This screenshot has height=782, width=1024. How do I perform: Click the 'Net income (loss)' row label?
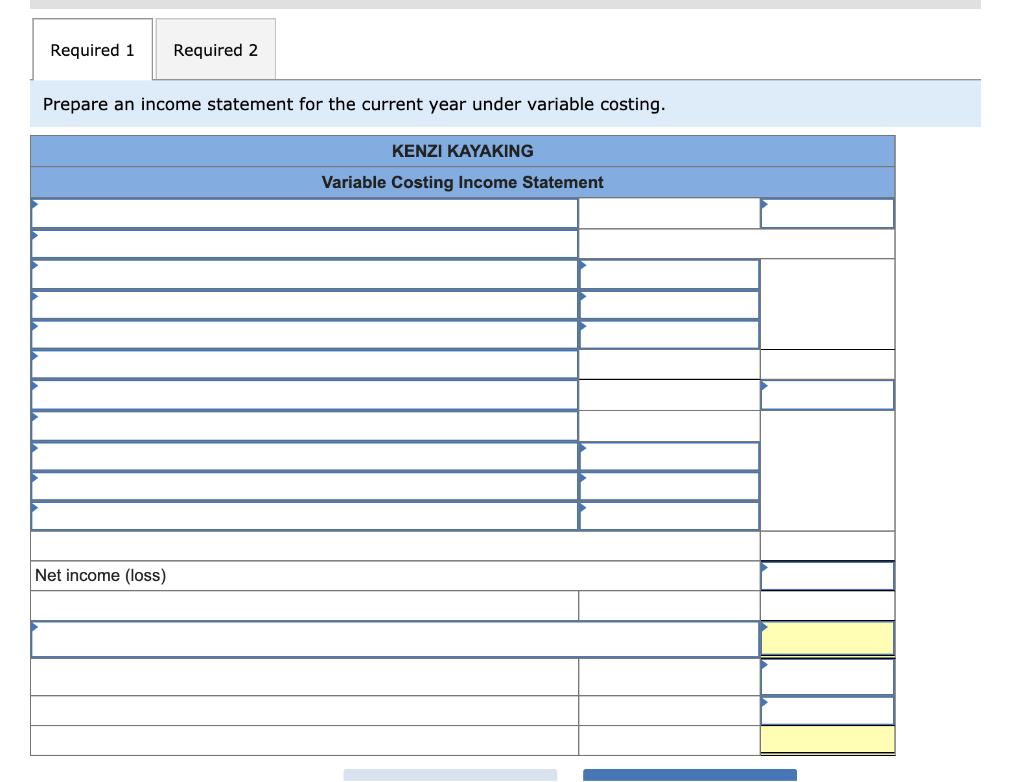click(101, 576)
